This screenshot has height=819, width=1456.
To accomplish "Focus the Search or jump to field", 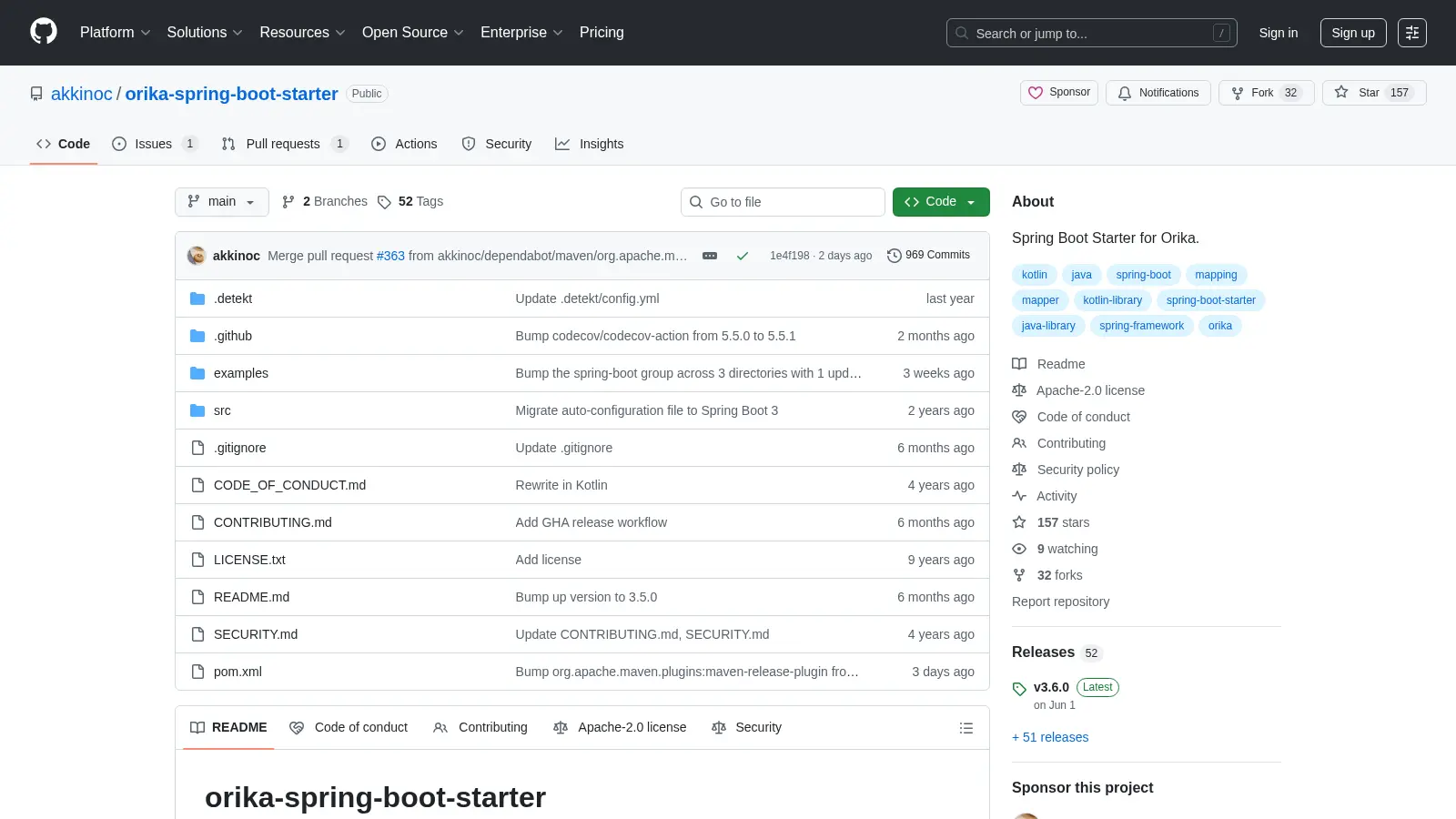I will 1092,33.
